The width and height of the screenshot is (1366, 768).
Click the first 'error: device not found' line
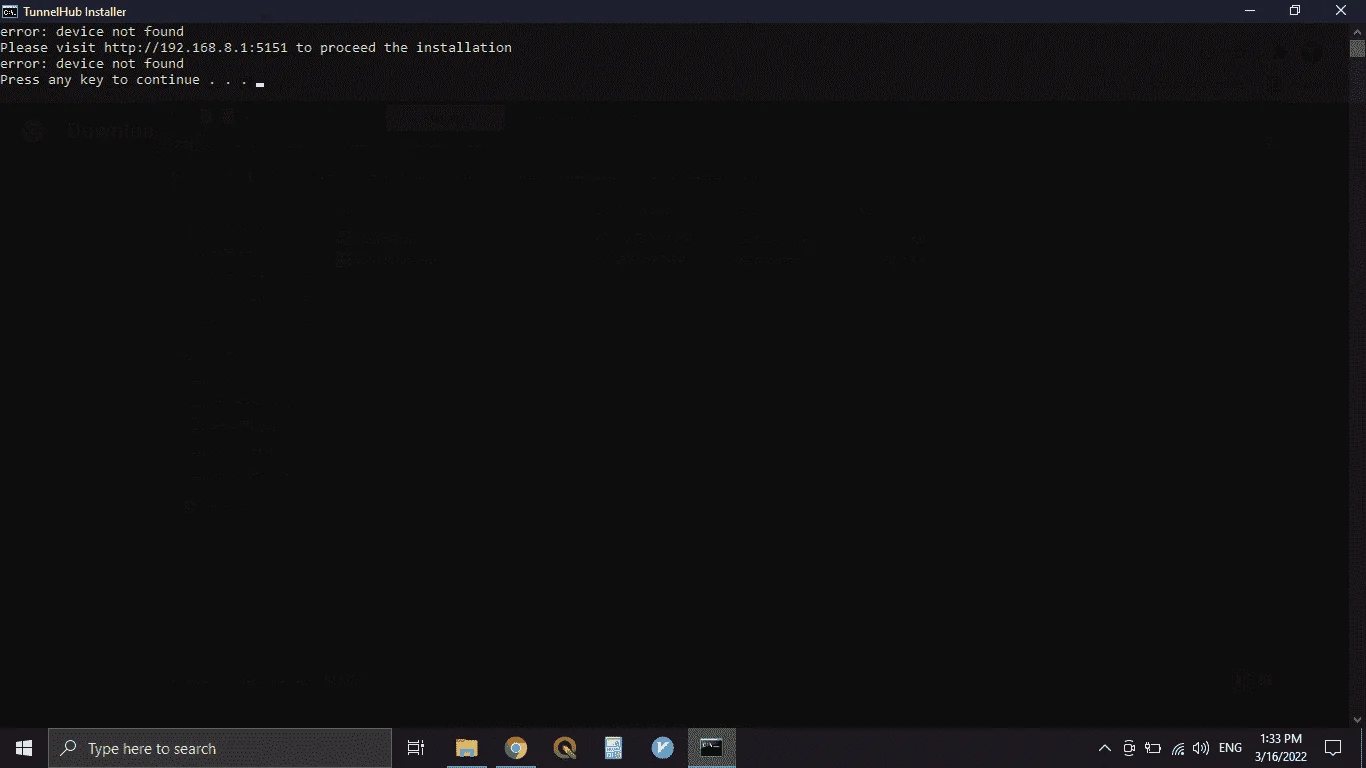pos(92,32)
